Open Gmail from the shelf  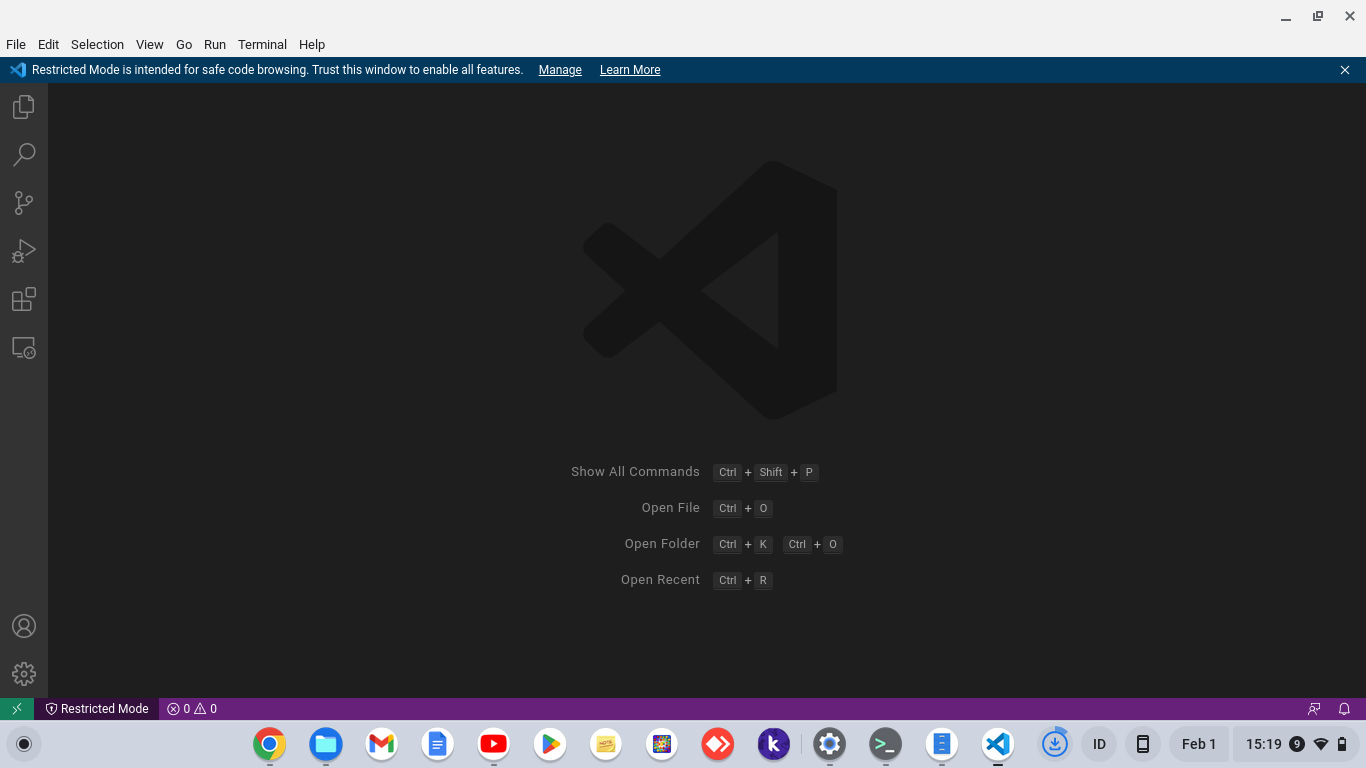point(382,744)
